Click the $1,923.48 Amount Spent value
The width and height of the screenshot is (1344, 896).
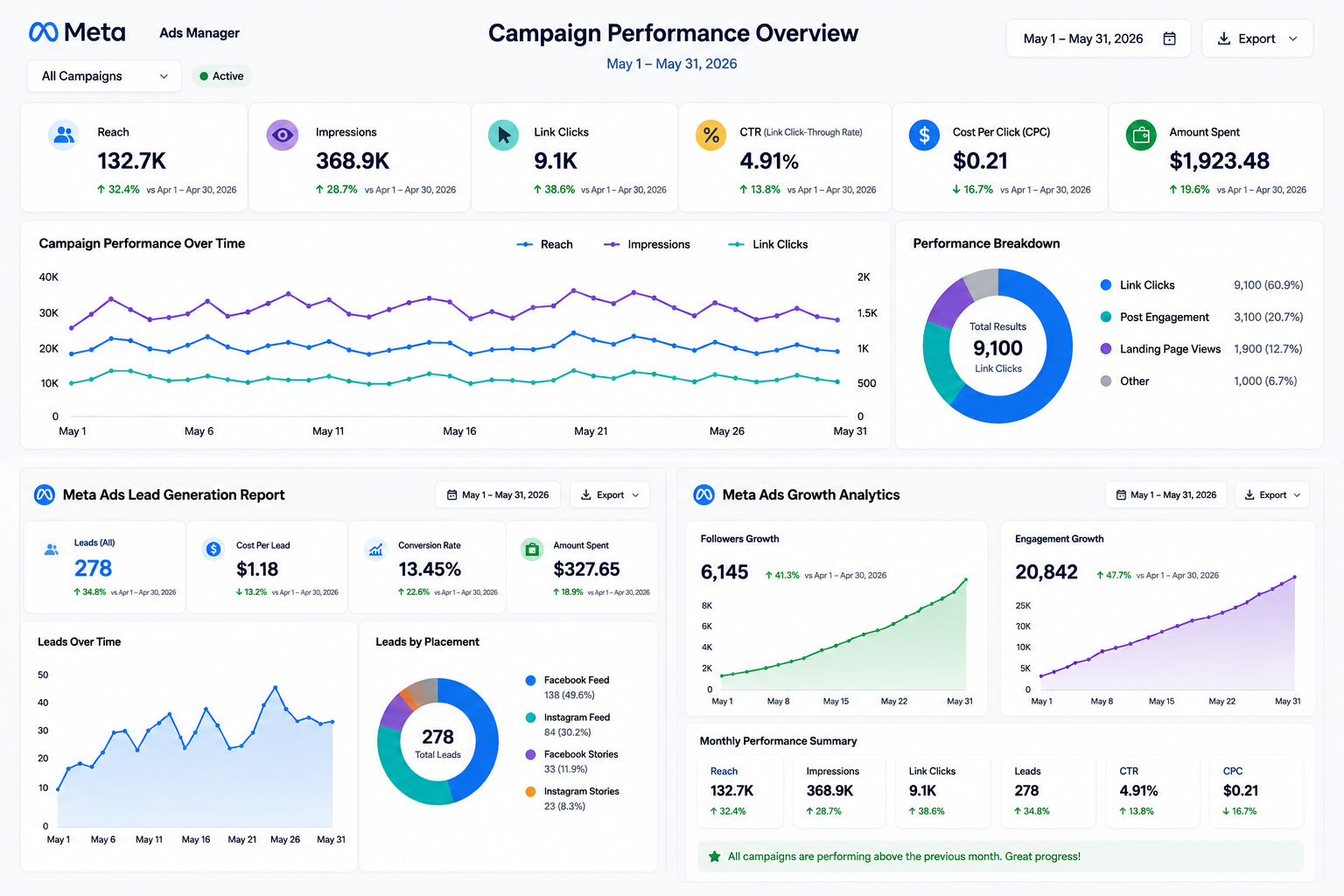(x=1220, y=161)
